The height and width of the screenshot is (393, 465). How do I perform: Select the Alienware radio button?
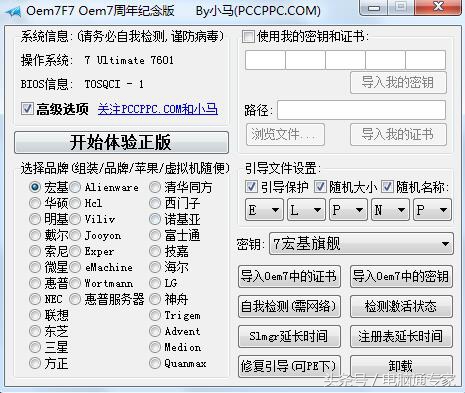click(75, 187)
